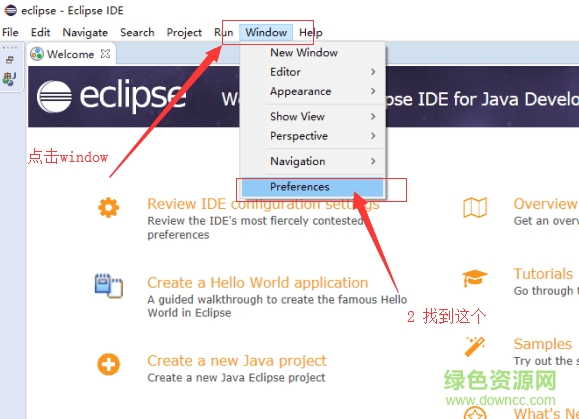Click the Tutorials graduation cap icon

click(x=475, y=278)
